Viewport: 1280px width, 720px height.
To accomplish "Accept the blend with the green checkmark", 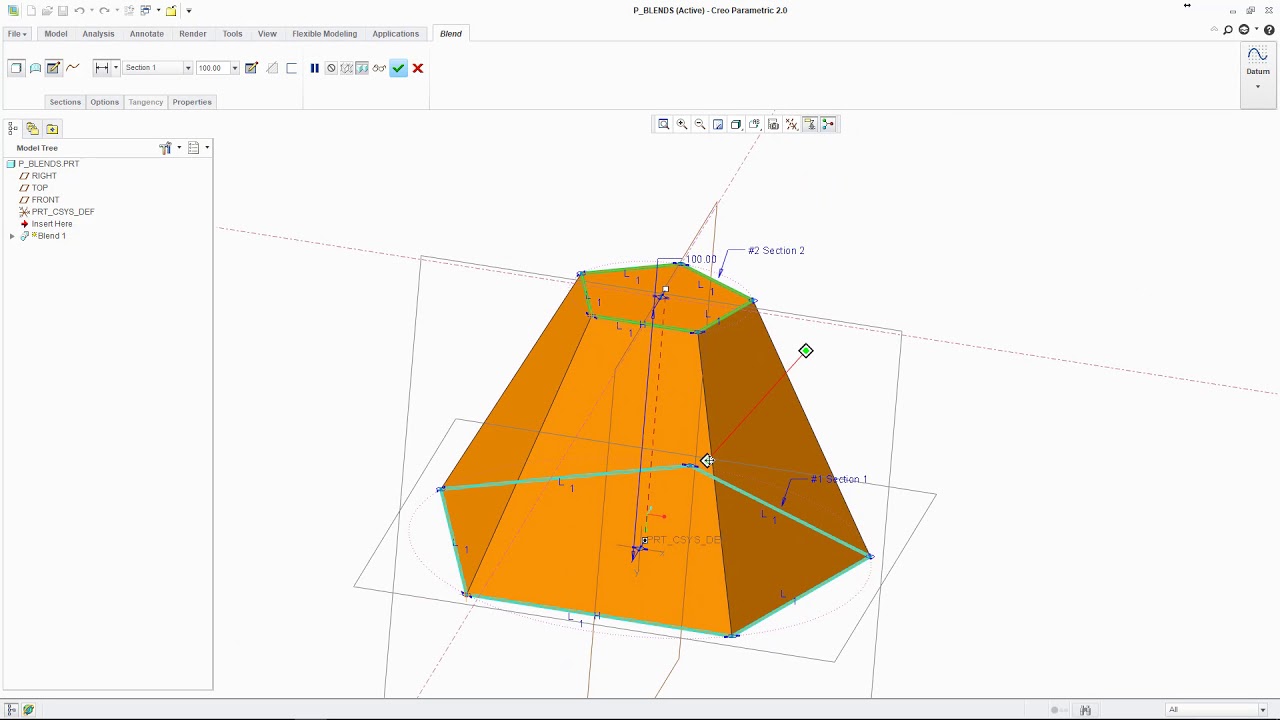I will click(398, 68).
